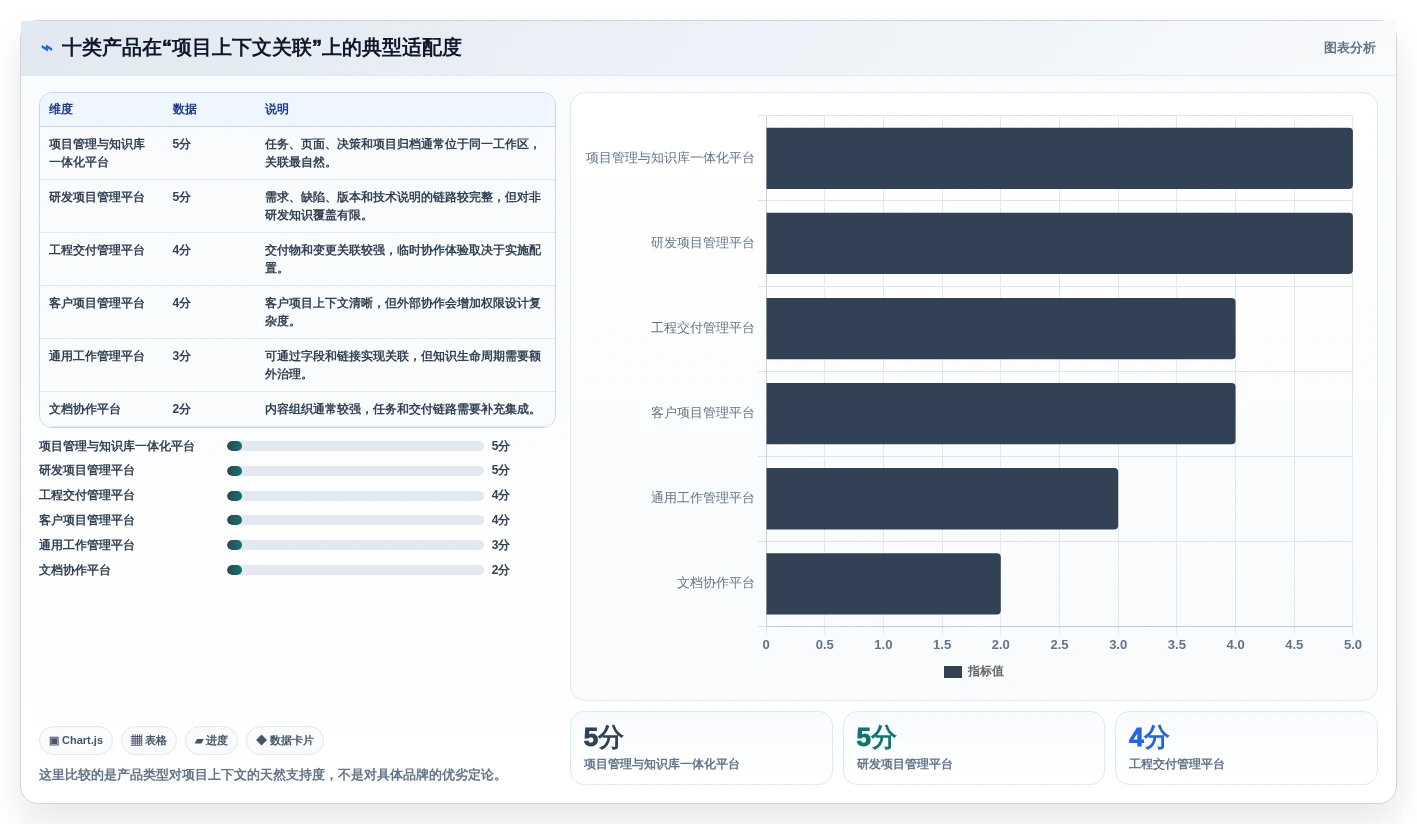Select the 进度 tag chip
This screenshot has width=1417, height=824.
tap(211, 740)
